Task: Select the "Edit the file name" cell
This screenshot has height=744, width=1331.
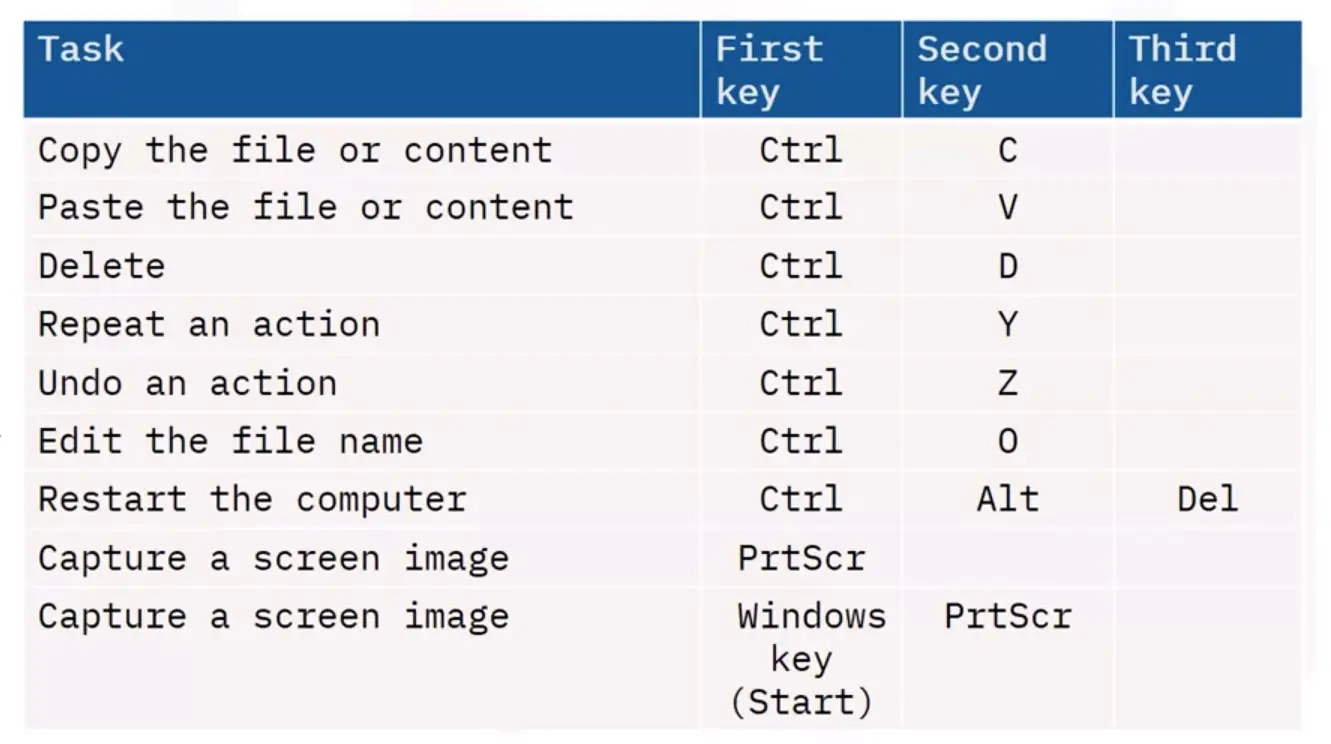Action: click(230, 441)
